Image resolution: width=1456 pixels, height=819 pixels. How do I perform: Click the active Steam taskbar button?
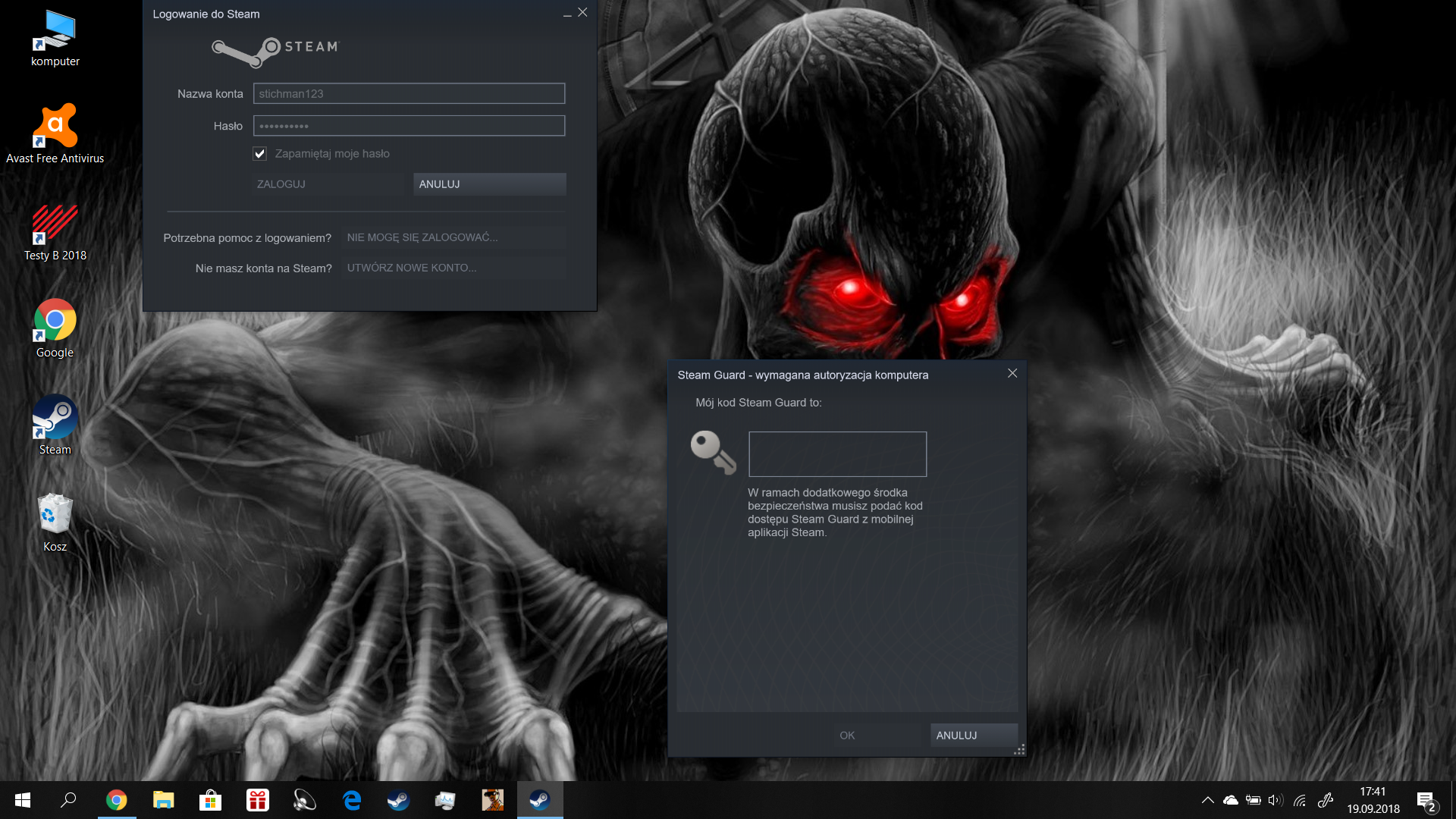[x=540, y=800]
